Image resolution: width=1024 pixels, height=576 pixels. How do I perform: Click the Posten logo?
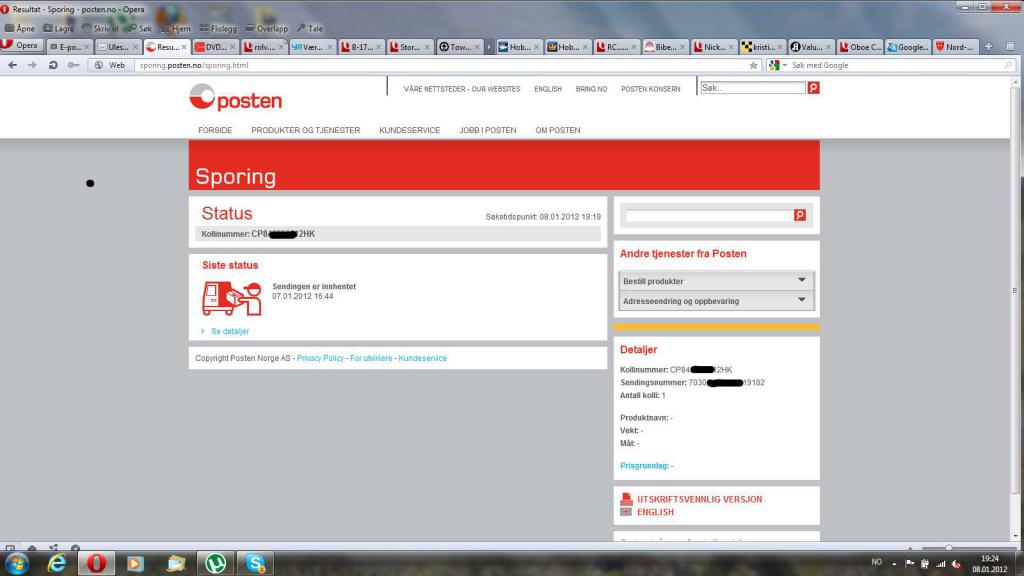[235, 98]
